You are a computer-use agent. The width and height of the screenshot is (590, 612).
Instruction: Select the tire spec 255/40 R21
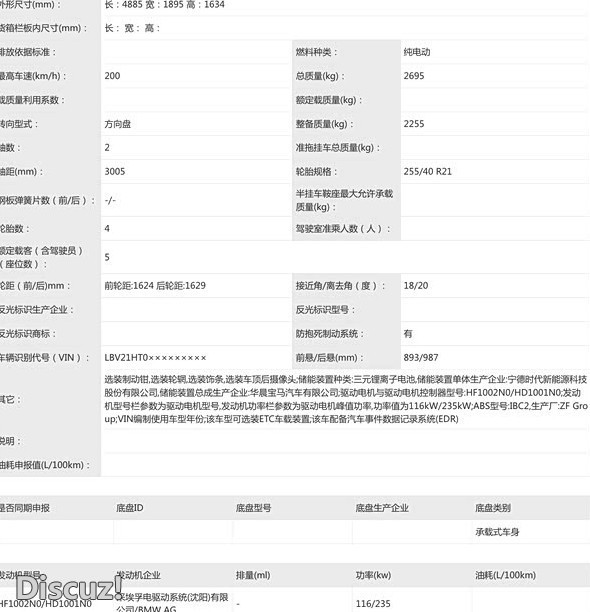[x=427, y=171]
